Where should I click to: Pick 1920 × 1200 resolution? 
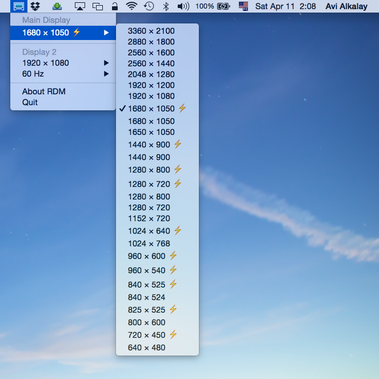tap(157, 85)
